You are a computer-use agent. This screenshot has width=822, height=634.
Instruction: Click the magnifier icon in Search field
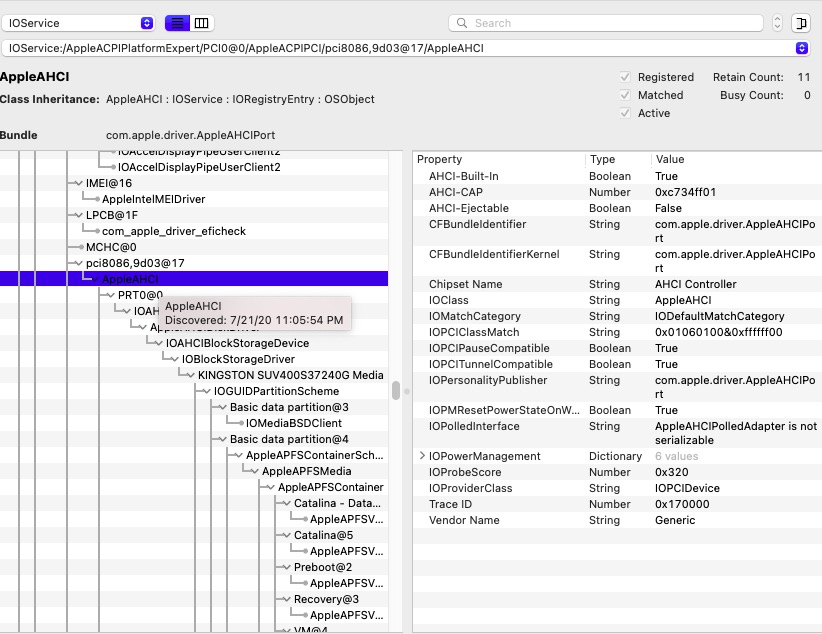pyautogui.click(x=462, y=23)
